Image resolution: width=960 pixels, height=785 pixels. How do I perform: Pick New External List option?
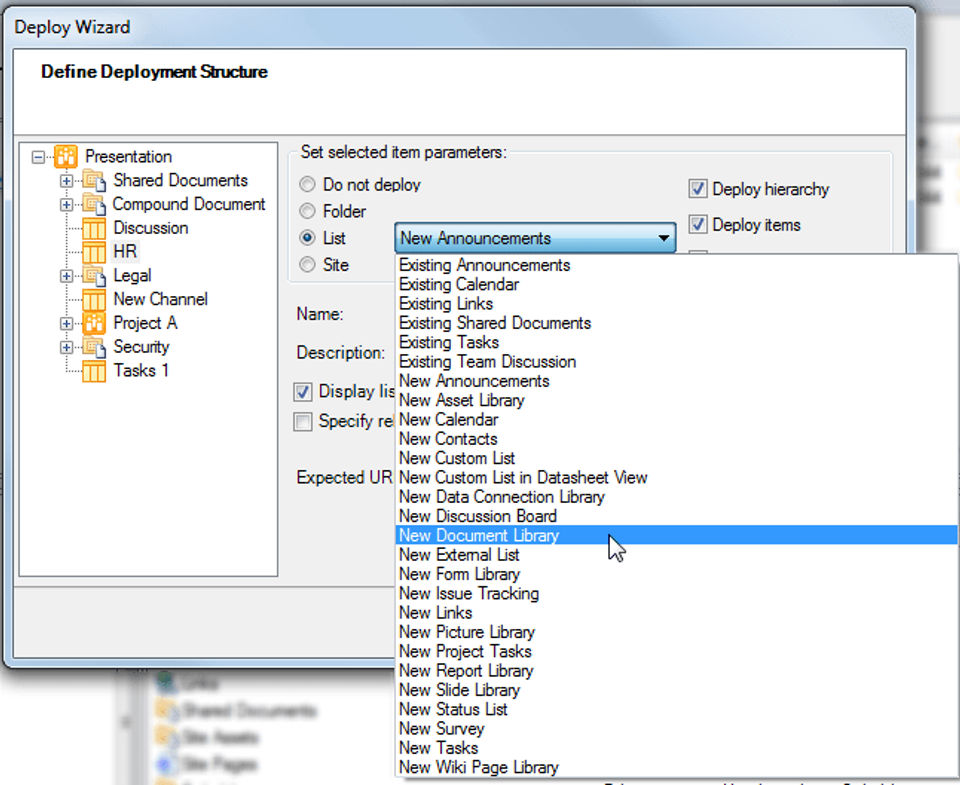[x=677, y=555]
